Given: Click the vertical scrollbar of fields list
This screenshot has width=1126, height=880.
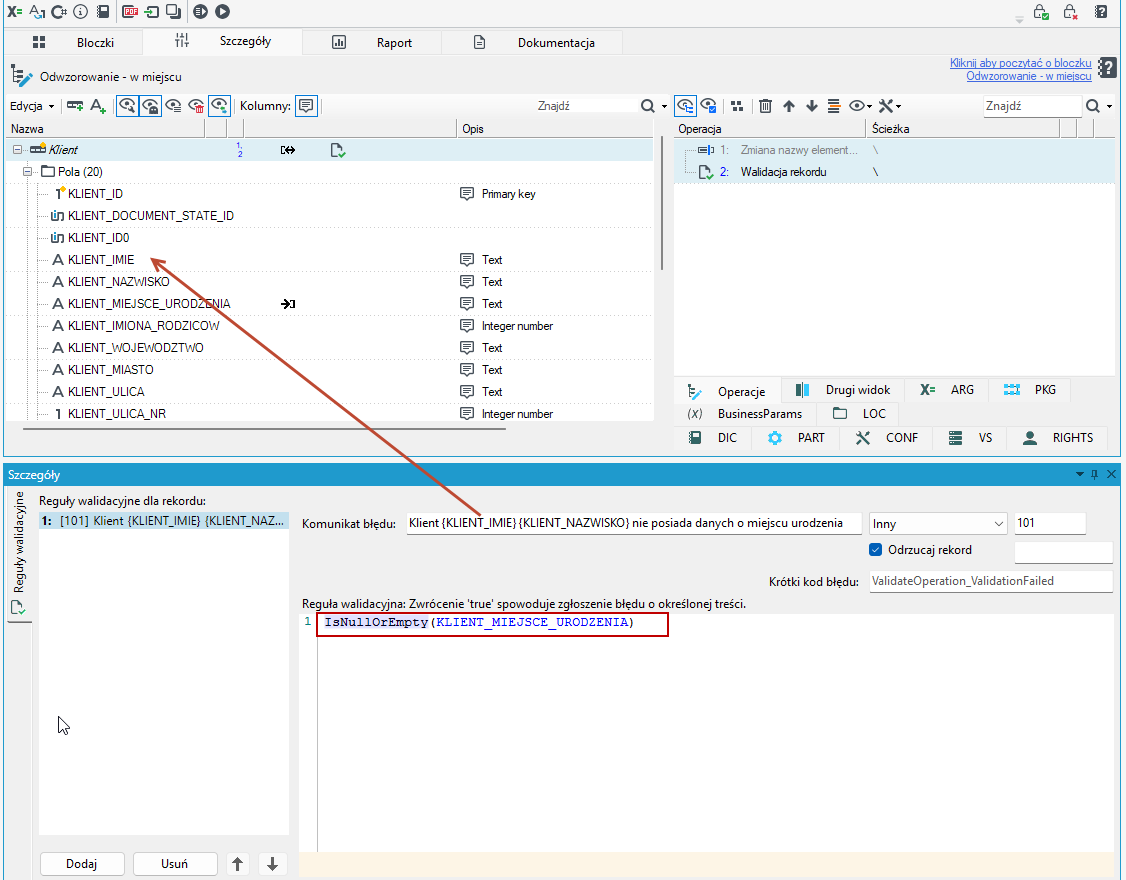Looking at the screenshot, I should tap(661, 205).
